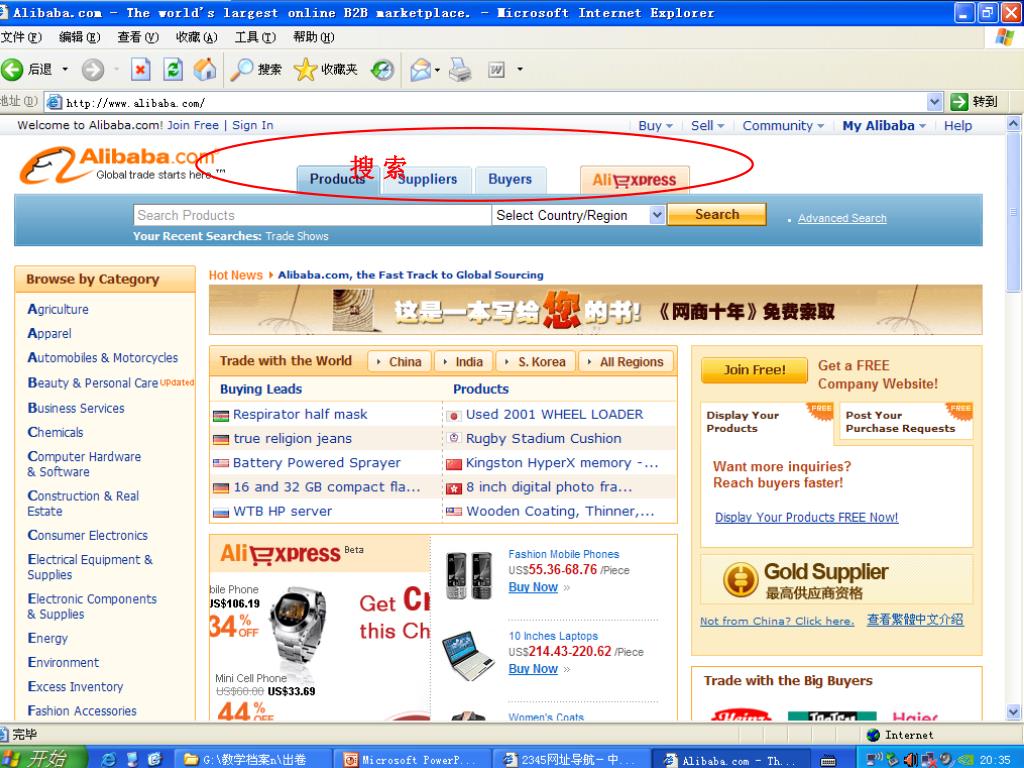Open the 查看(V) menu
The image size is (1024, 768).
(138, 37)
